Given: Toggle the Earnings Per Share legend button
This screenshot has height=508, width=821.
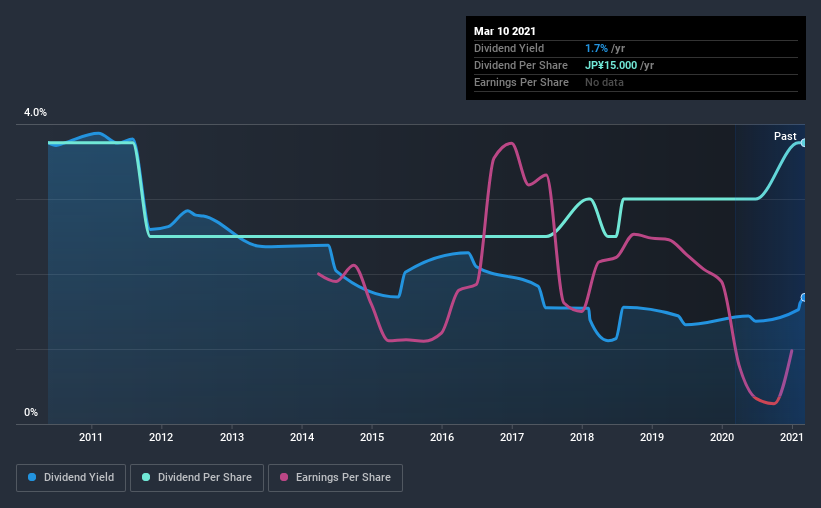Looking at the screenshot, I should pyautogui.click(x=335, y=478).
